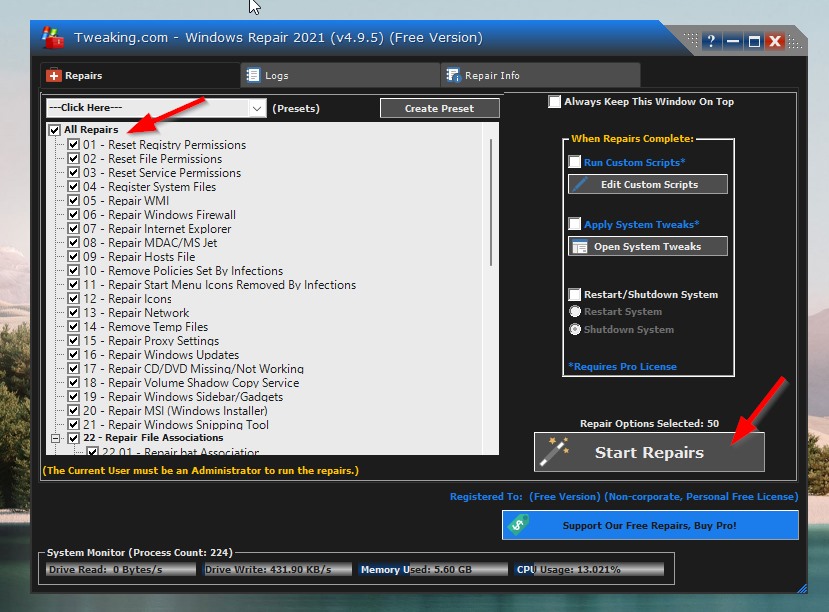Open System Tweaks window
829x612 pixels.
point(648,246)
